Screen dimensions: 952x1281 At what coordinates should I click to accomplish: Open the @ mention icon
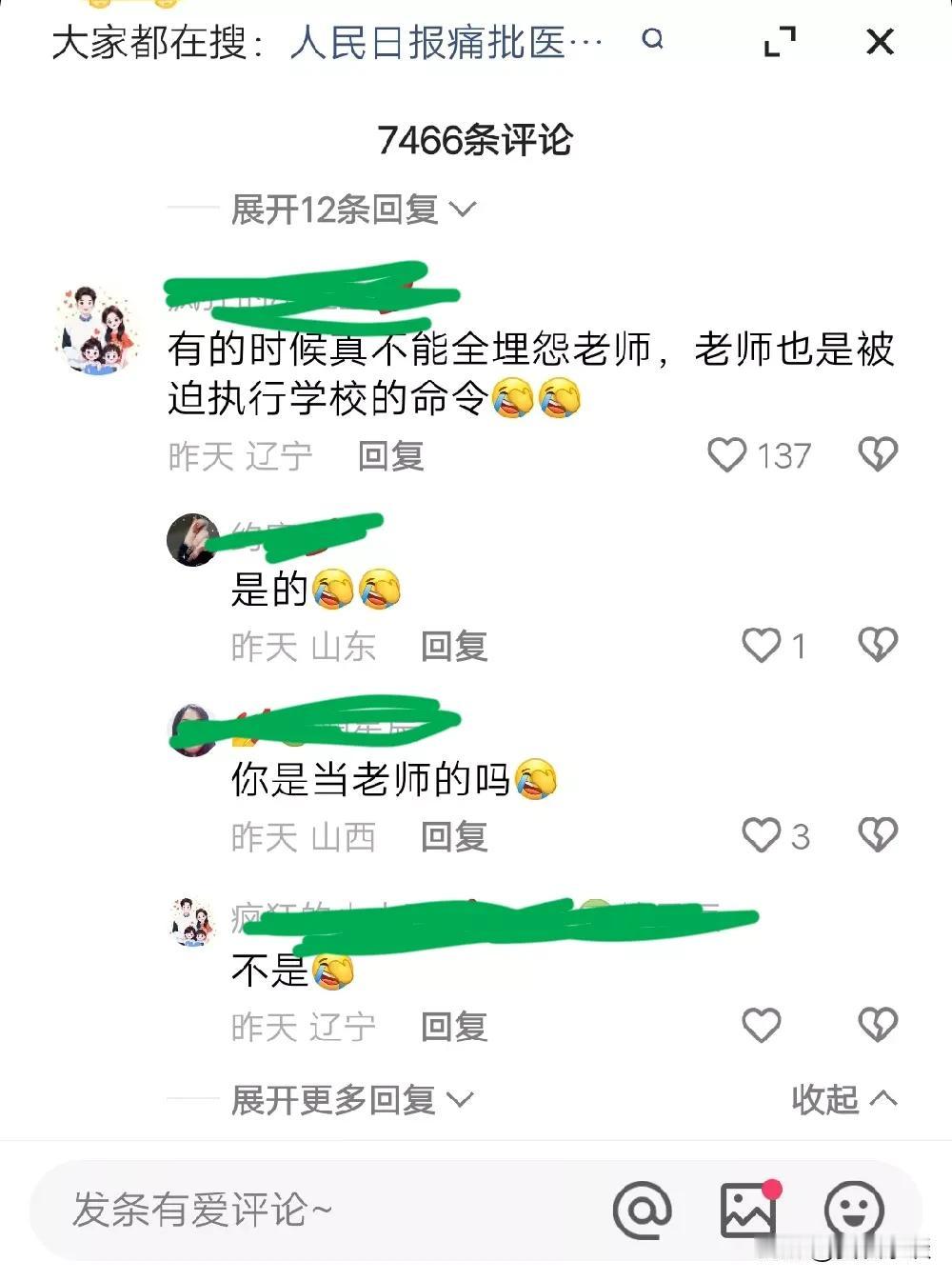pyautogui.click(x=643, y=1210)
